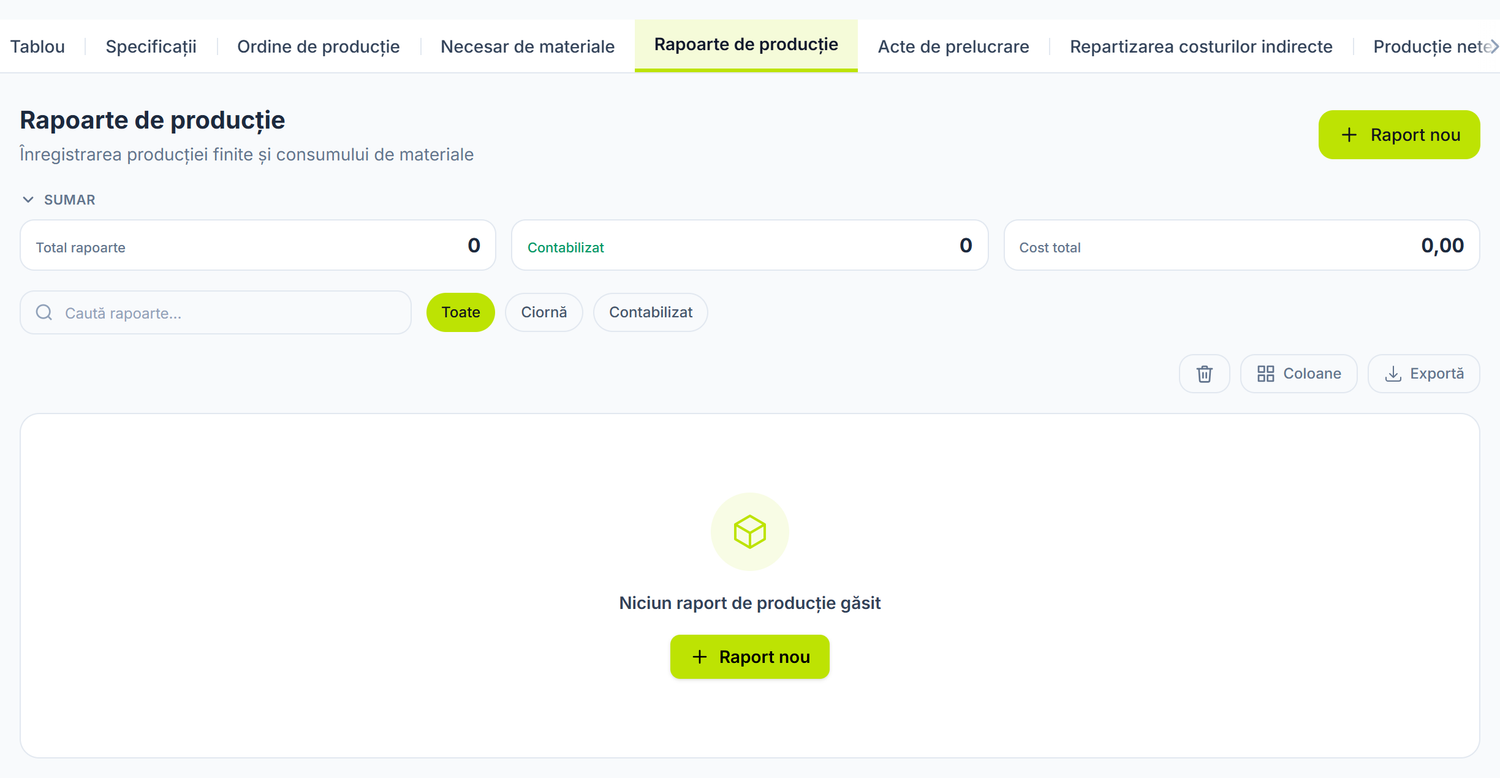
Task: Click the Cost total summary card
Action: coord(1242,245)
